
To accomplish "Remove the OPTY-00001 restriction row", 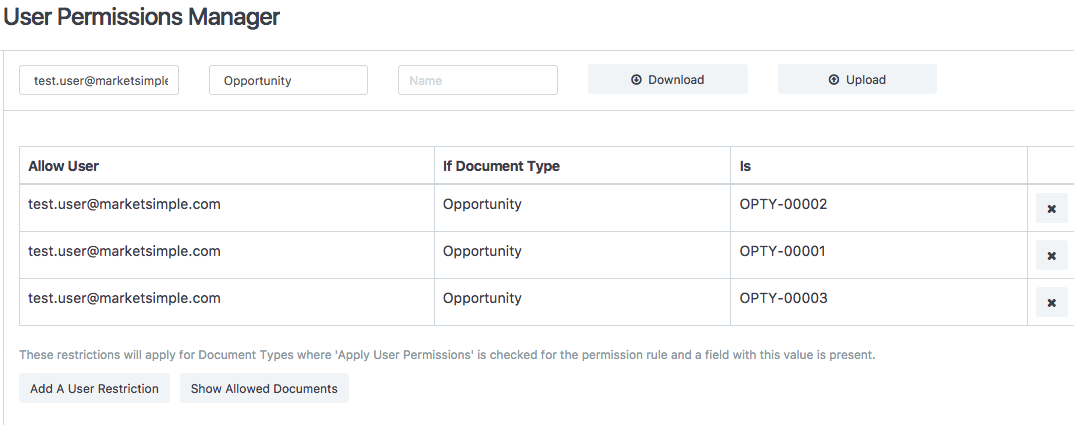I will 1051,256.
